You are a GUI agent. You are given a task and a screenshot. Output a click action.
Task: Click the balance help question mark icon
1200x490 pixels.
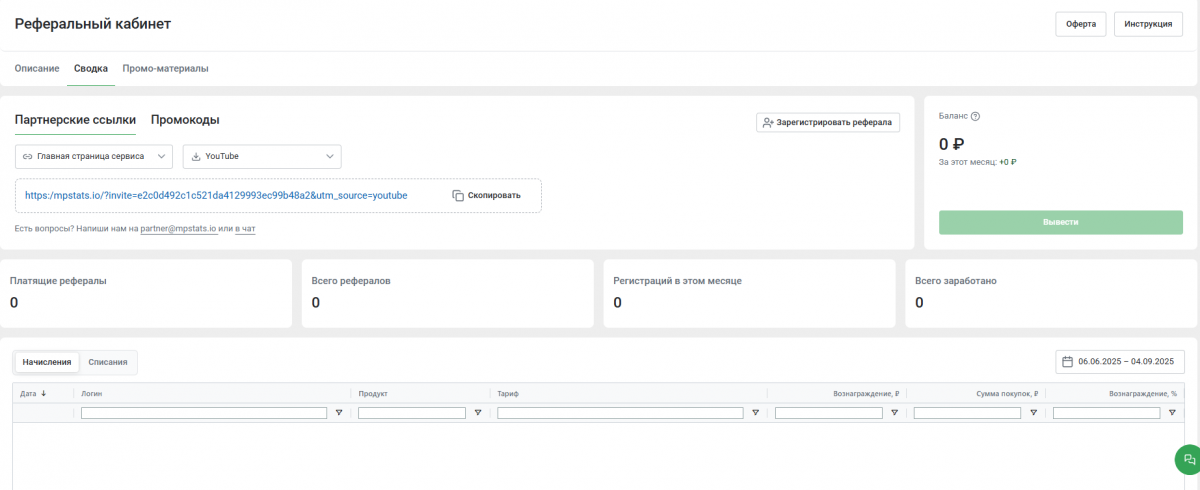tap(975, 116)
